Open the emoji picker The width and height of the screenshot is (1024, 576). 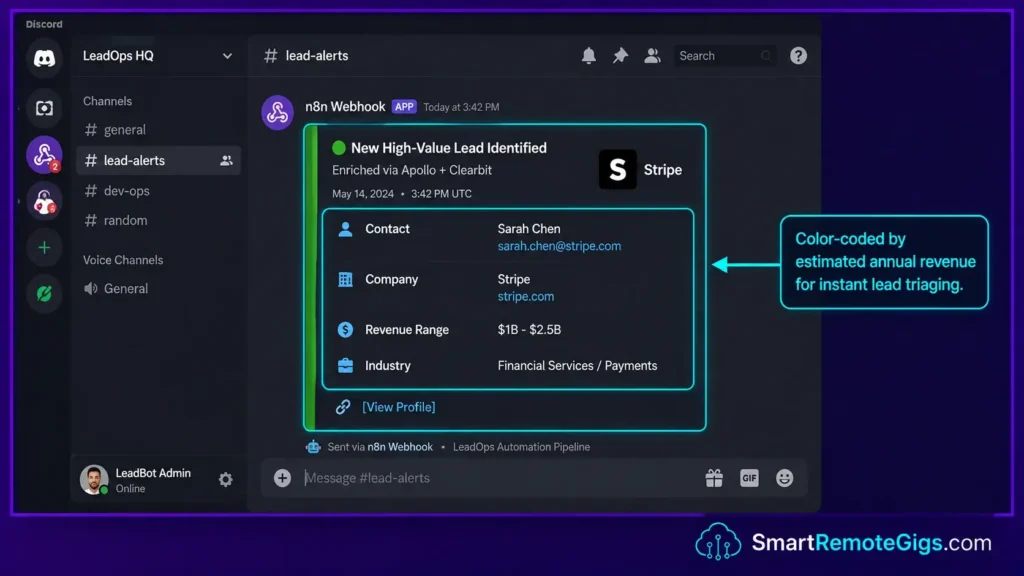coord(784,478)
